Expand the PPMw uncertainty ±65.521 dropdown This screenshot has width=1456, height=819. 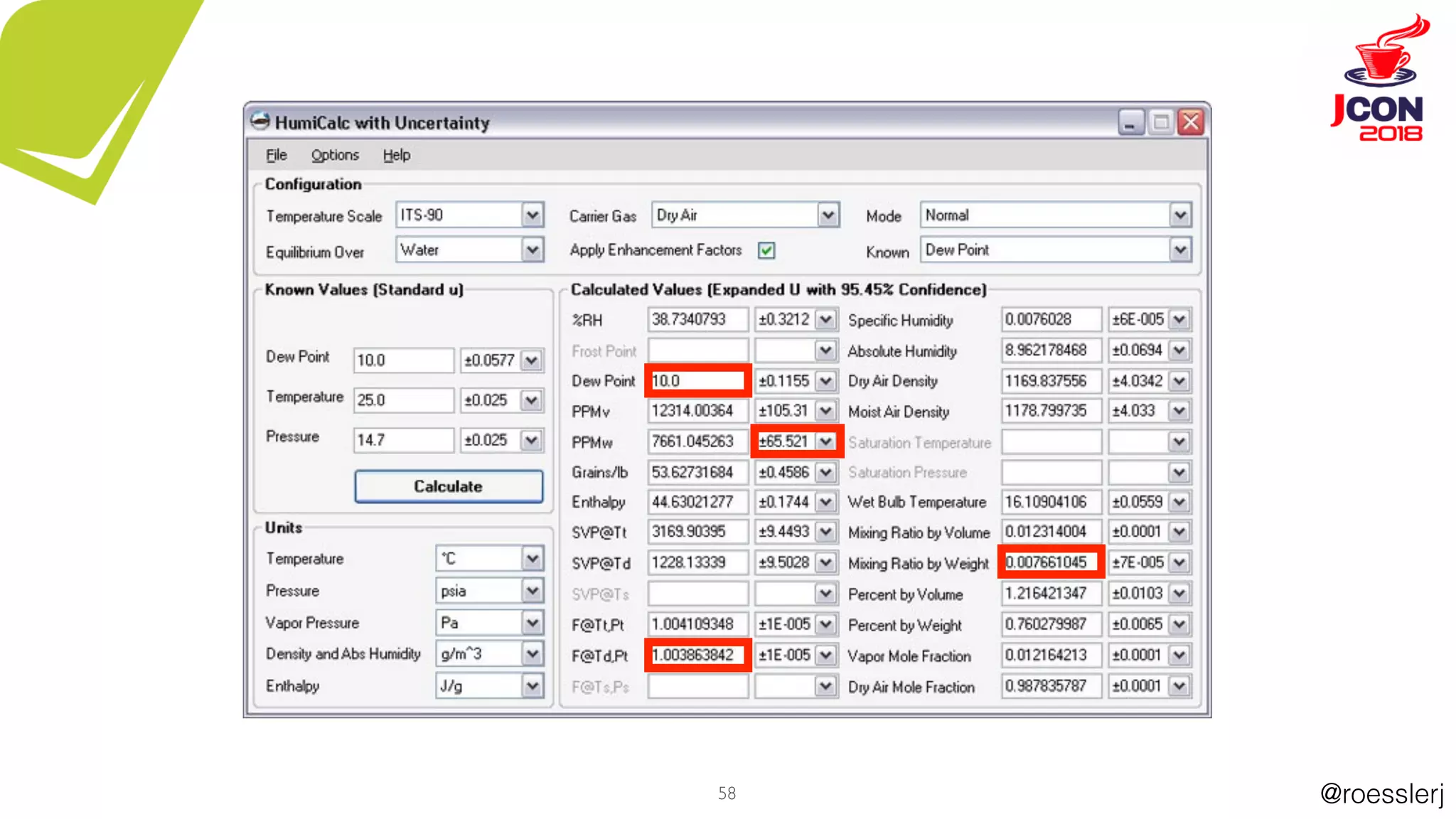825,441
